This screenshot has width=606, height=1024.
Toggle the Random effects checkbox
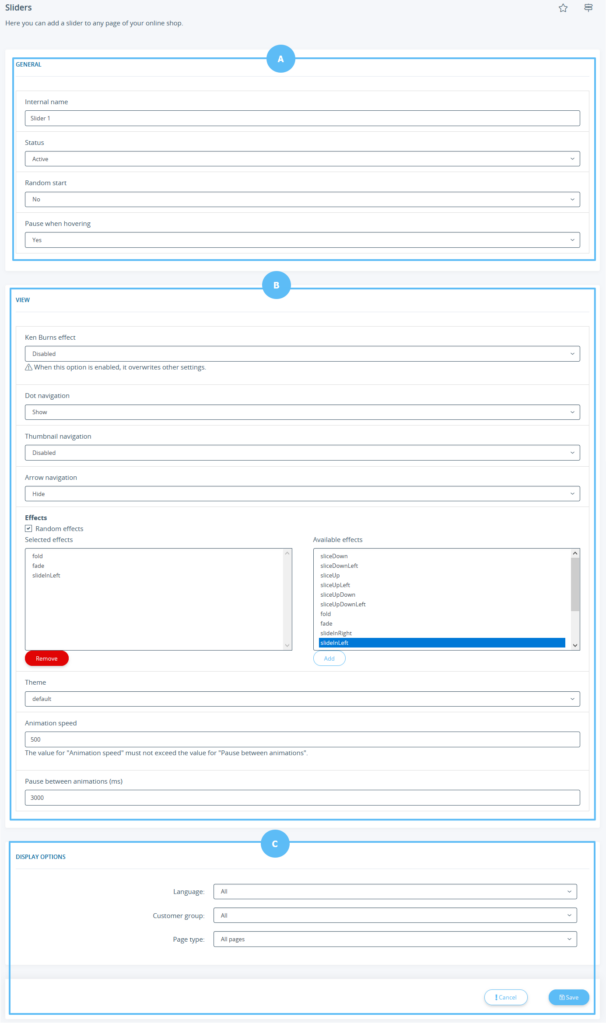28,528
